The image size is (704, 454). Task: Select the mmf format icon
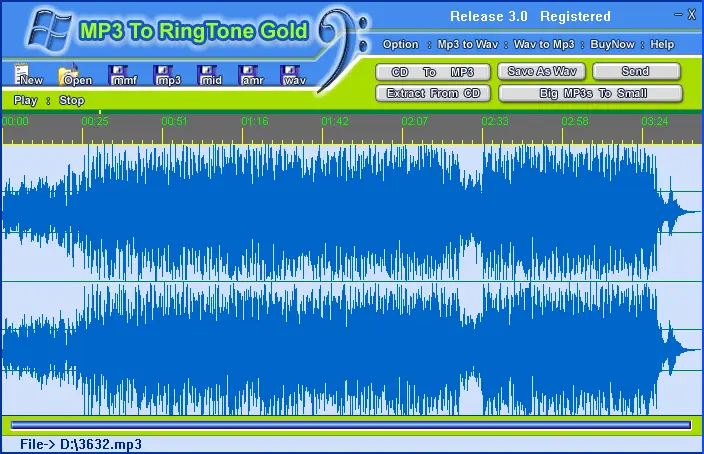tap(123, 75)
